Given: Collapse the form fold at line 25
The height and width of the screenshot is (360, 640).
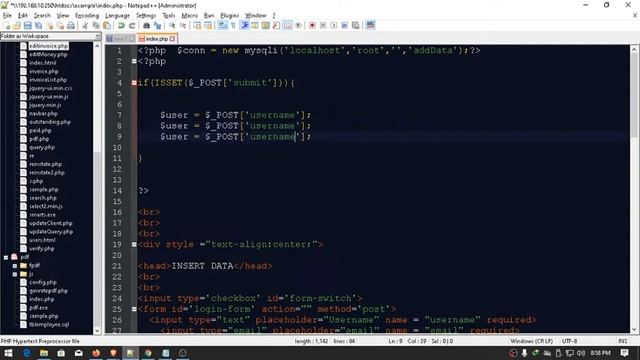Looking at the screenshot, I should [134, 309].
